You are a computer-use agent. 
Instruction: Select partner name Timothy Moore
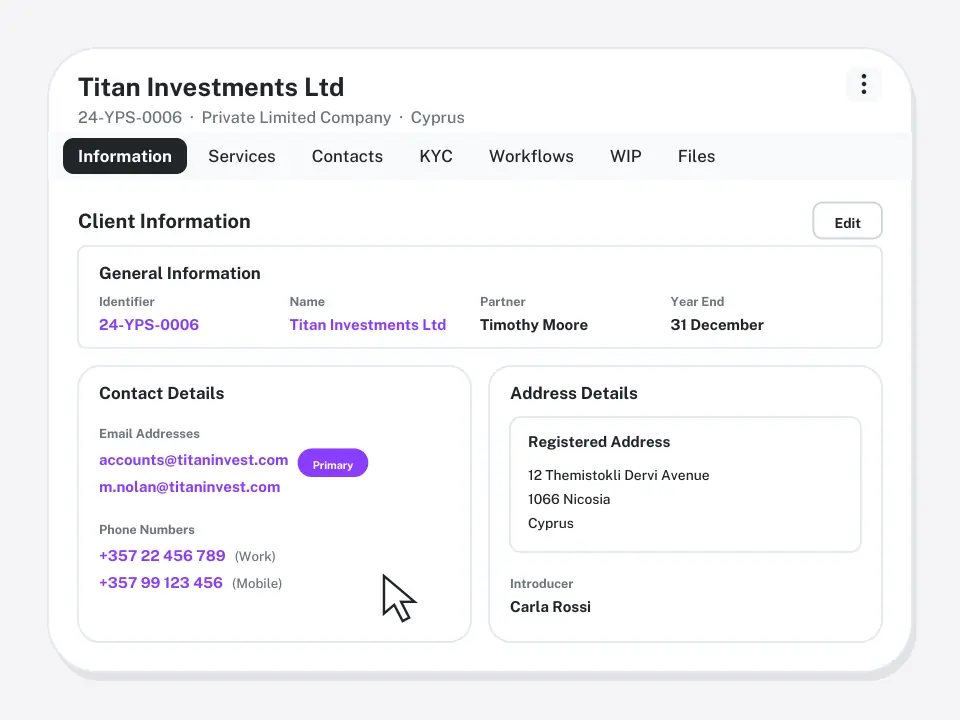point(534,324)
